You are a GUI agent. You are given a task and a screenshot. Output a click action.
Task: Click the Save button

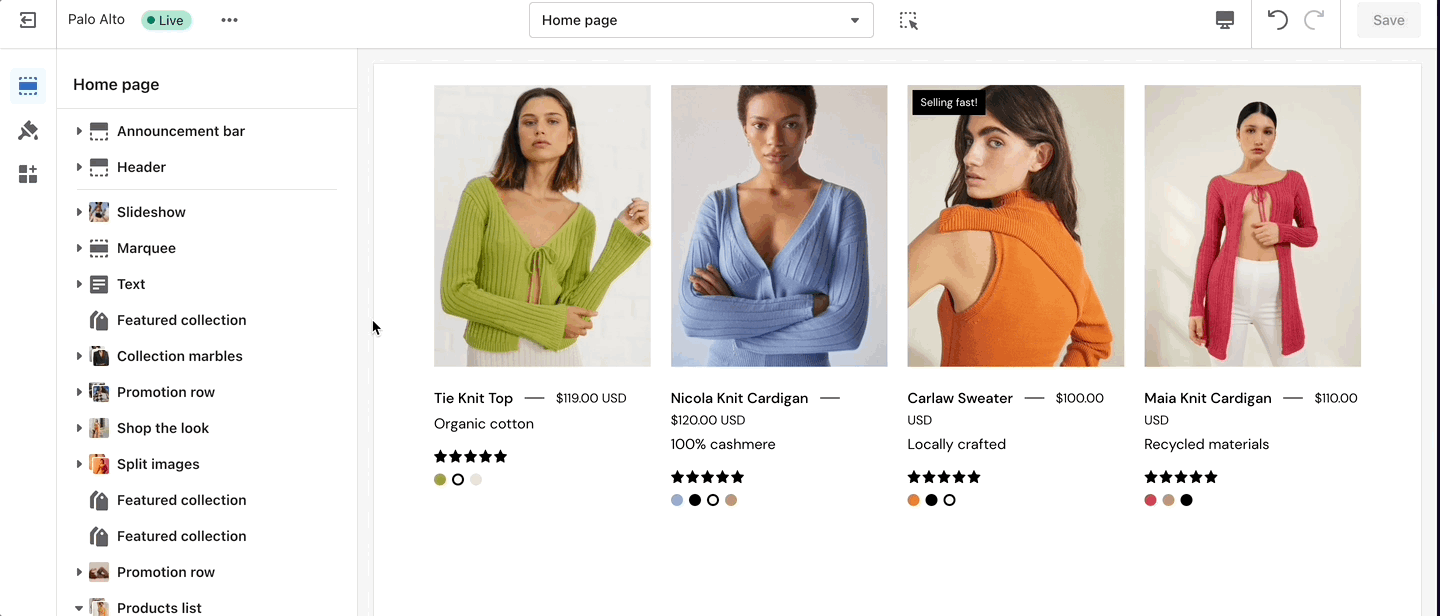(1388, 20)
